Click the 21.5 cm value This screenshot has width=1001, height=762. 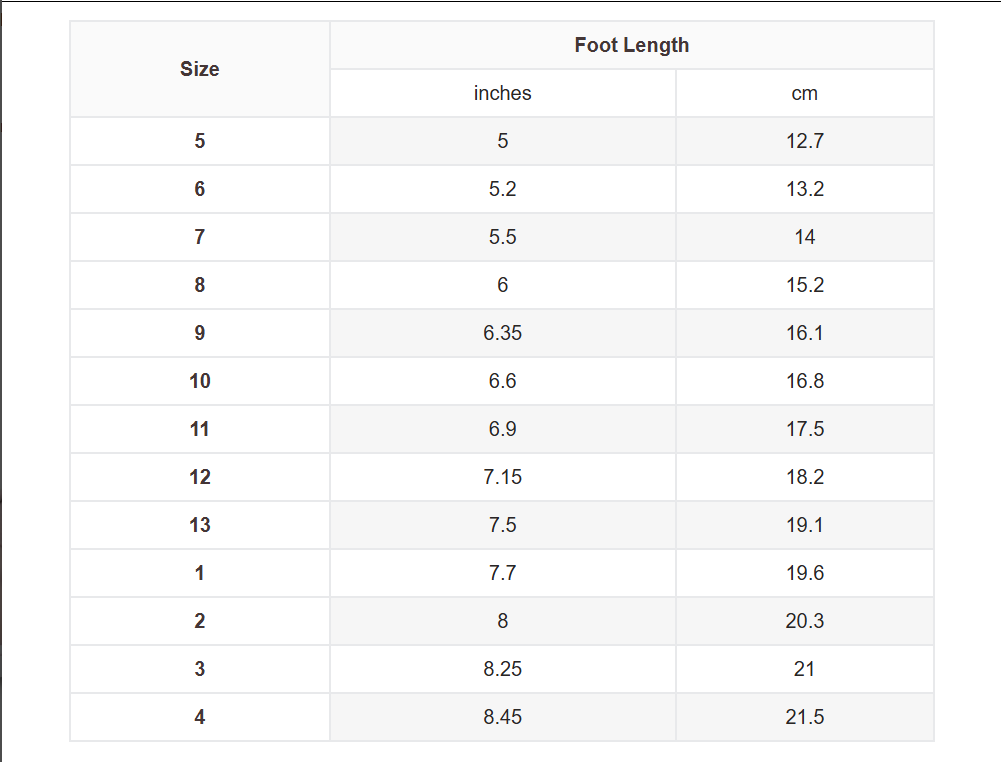click(804, 717)
